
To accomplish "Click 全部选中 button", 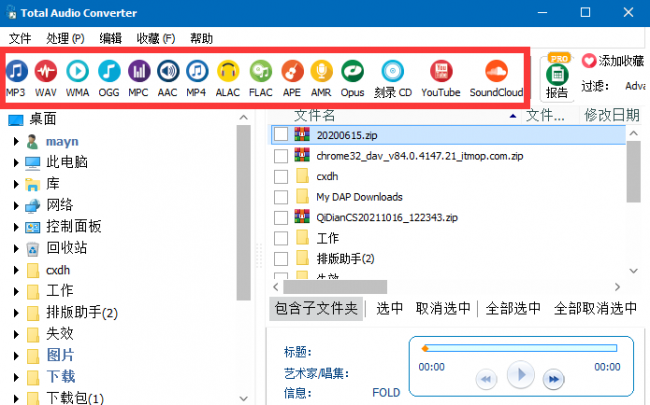I will (513, 308).
